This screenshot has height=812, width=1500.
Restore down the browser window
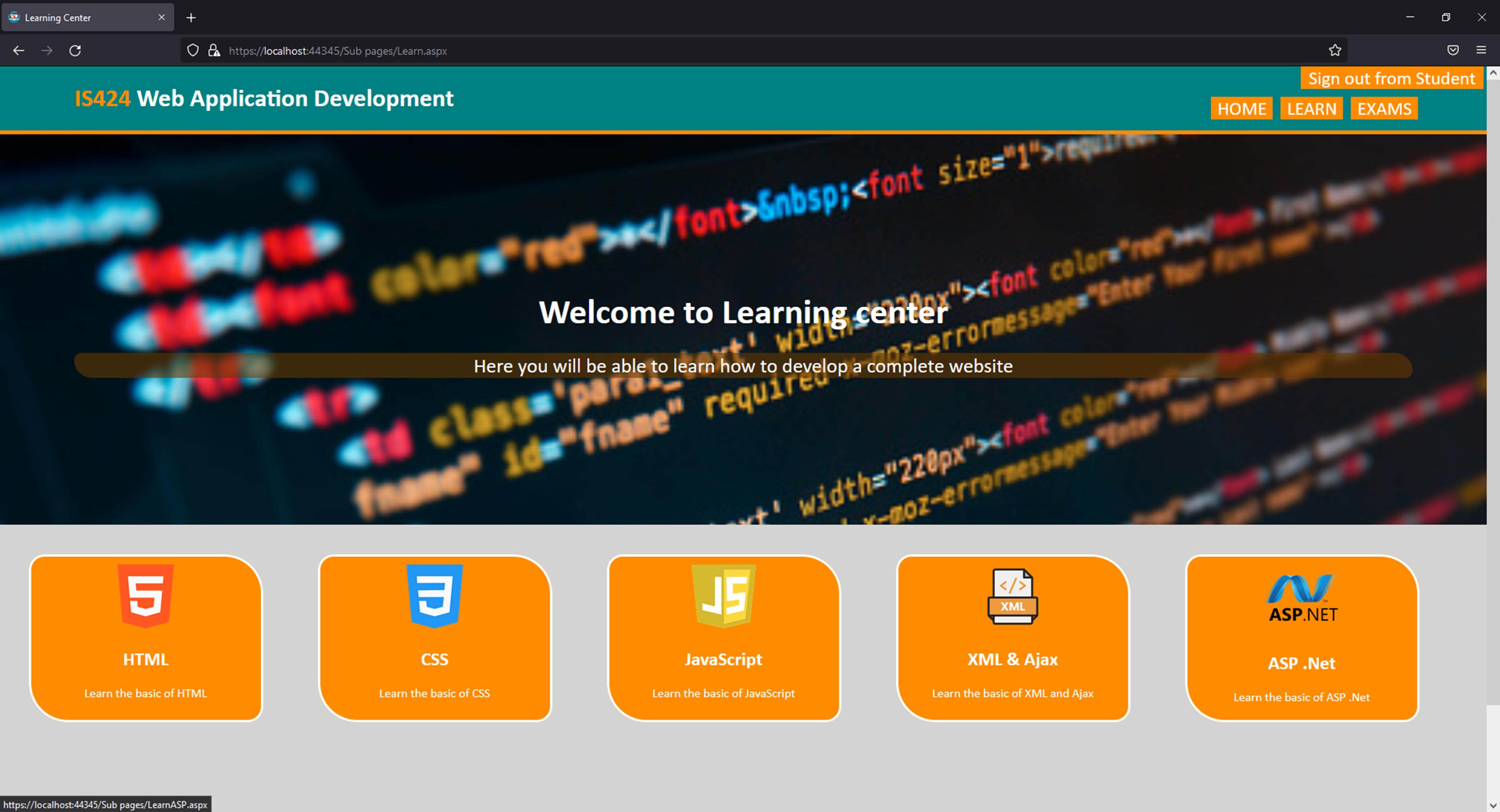(1446, 17)
